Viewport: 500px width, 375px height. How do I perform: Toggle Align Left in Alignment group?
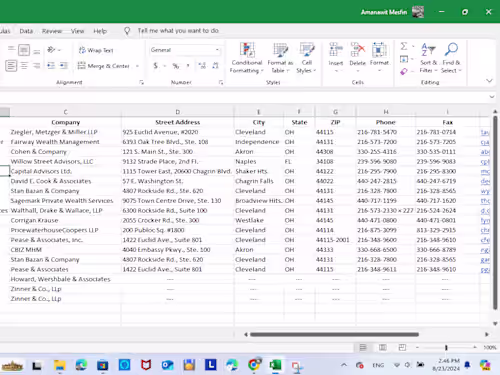[11, 66]
